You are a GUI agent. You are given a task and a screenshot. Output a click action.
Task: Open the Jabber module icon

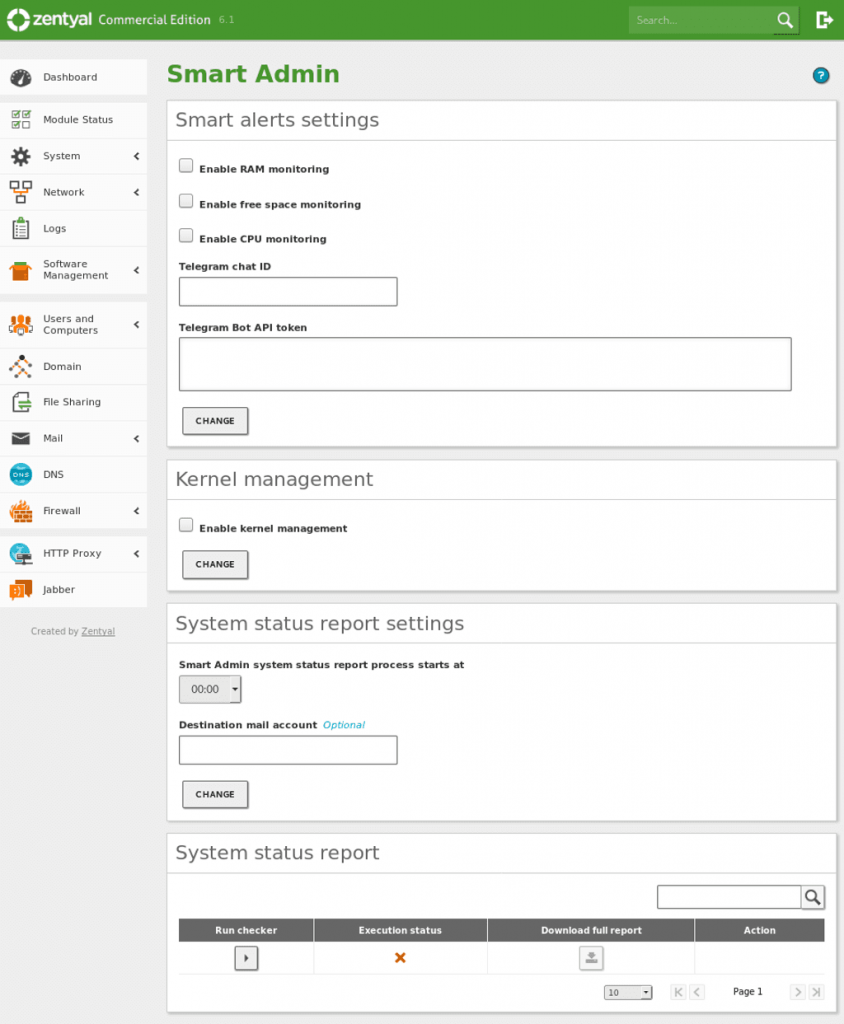[21, 590]
